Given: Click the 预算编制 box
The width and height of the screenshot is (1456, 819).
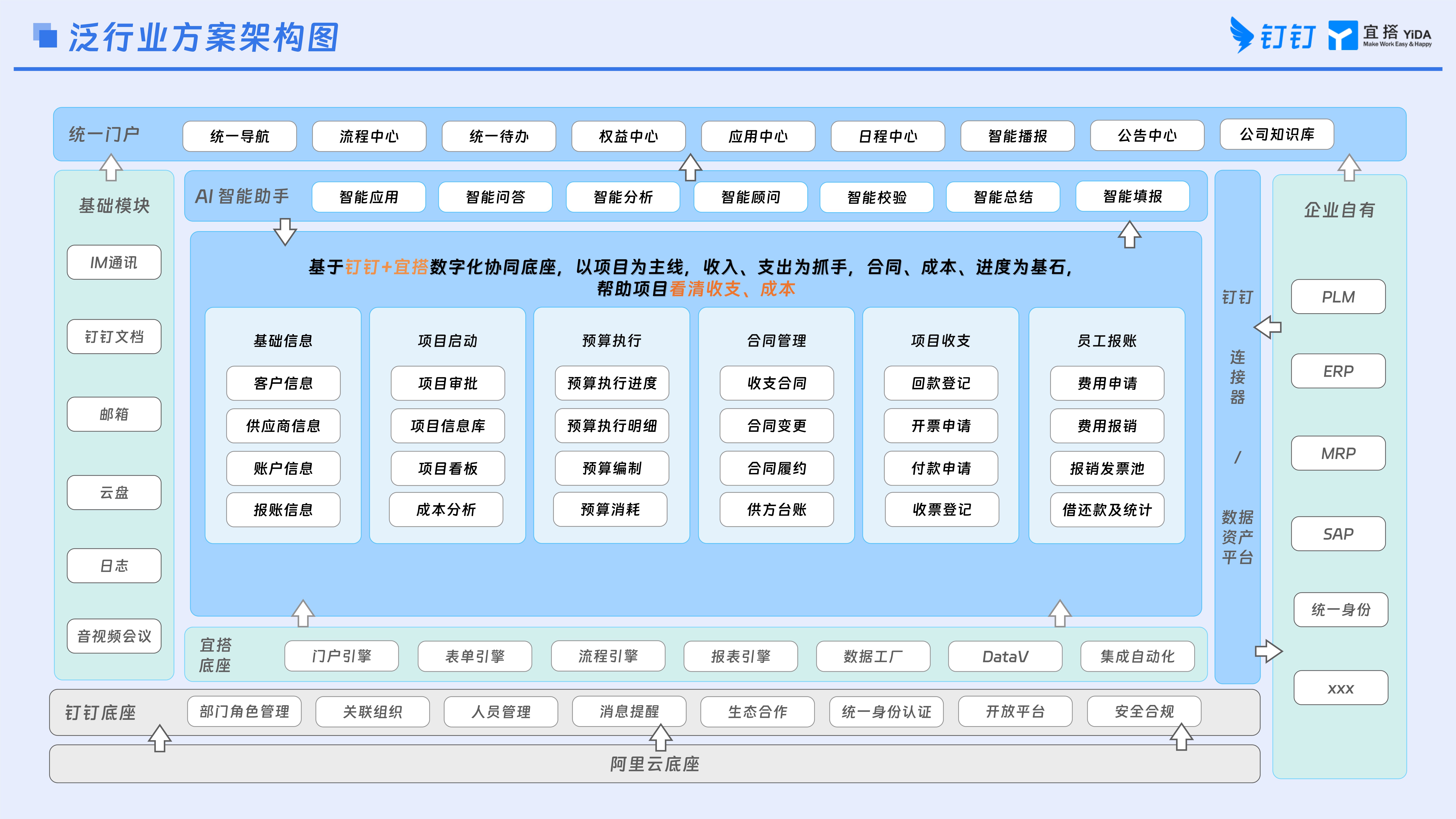Looking at the screenshot, I should 612,468.
